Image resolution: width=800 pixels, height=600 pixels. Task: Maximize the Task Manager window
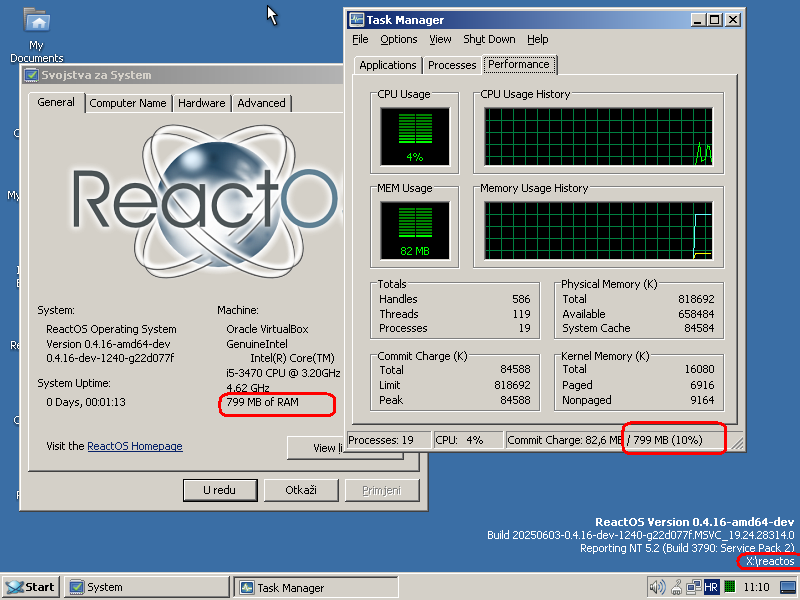715,20
